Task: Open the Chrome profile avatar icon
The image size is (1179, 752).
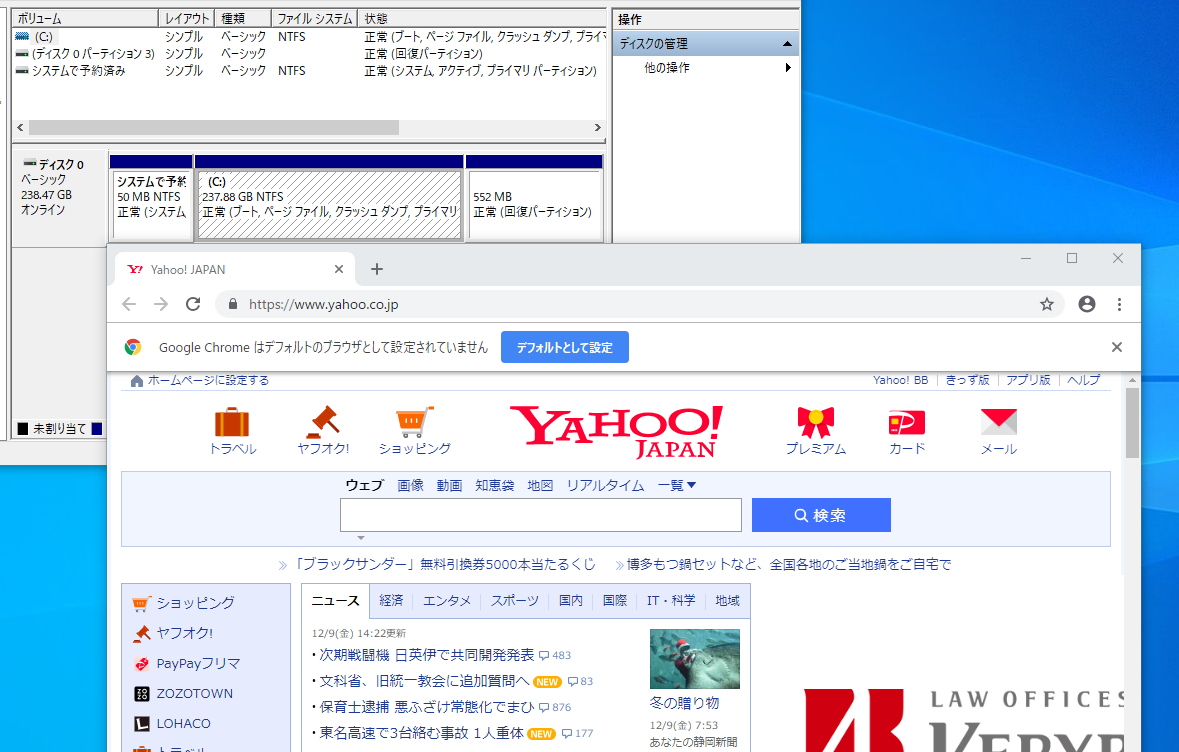Action: click(1087, 304)
